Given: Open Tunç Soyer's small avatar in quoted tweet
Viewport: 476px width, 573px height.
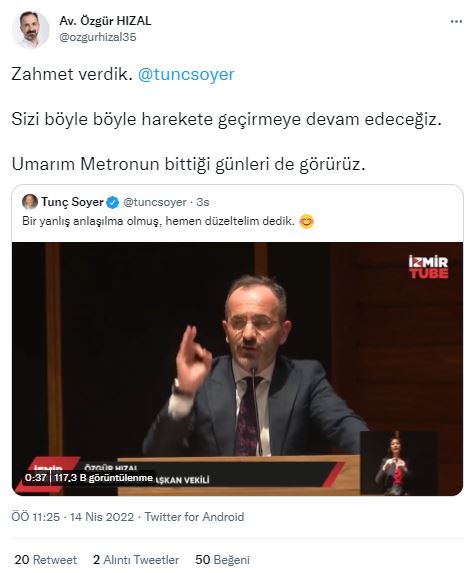Looking at the screenshot, I should 30,202.
